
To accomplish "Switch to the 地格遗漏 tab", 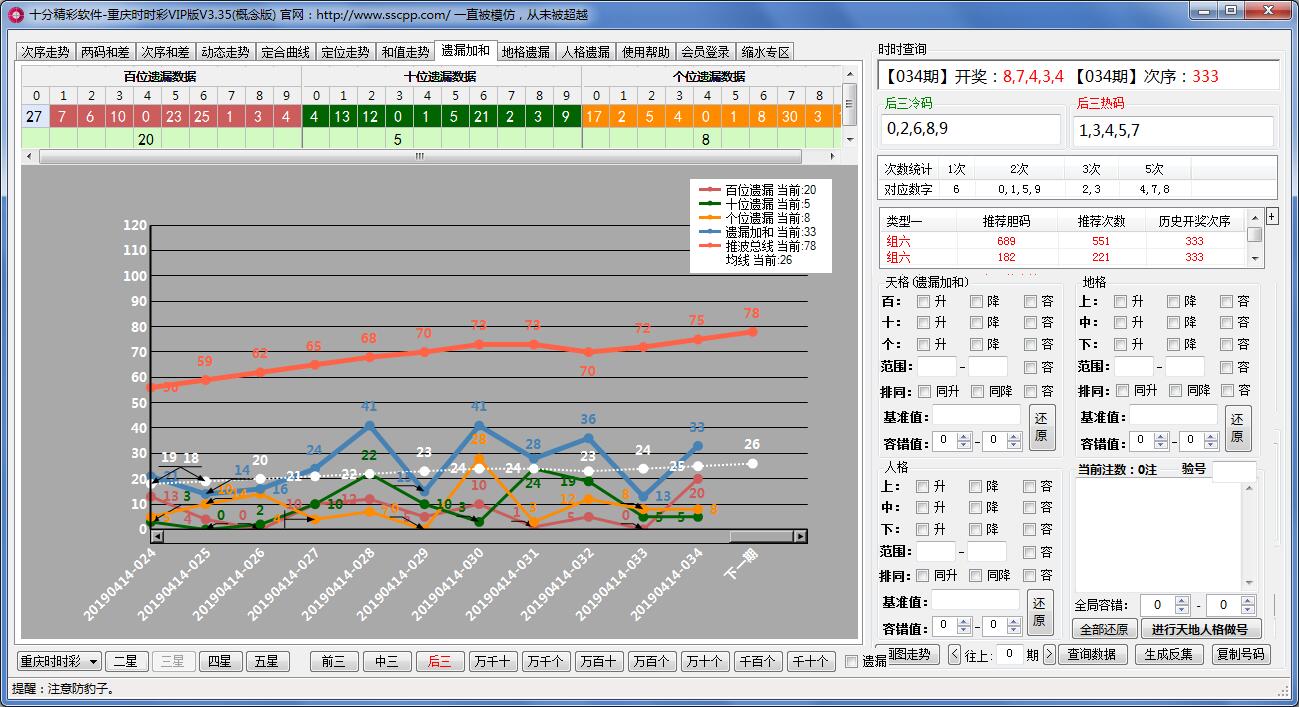I will [524, 50].
